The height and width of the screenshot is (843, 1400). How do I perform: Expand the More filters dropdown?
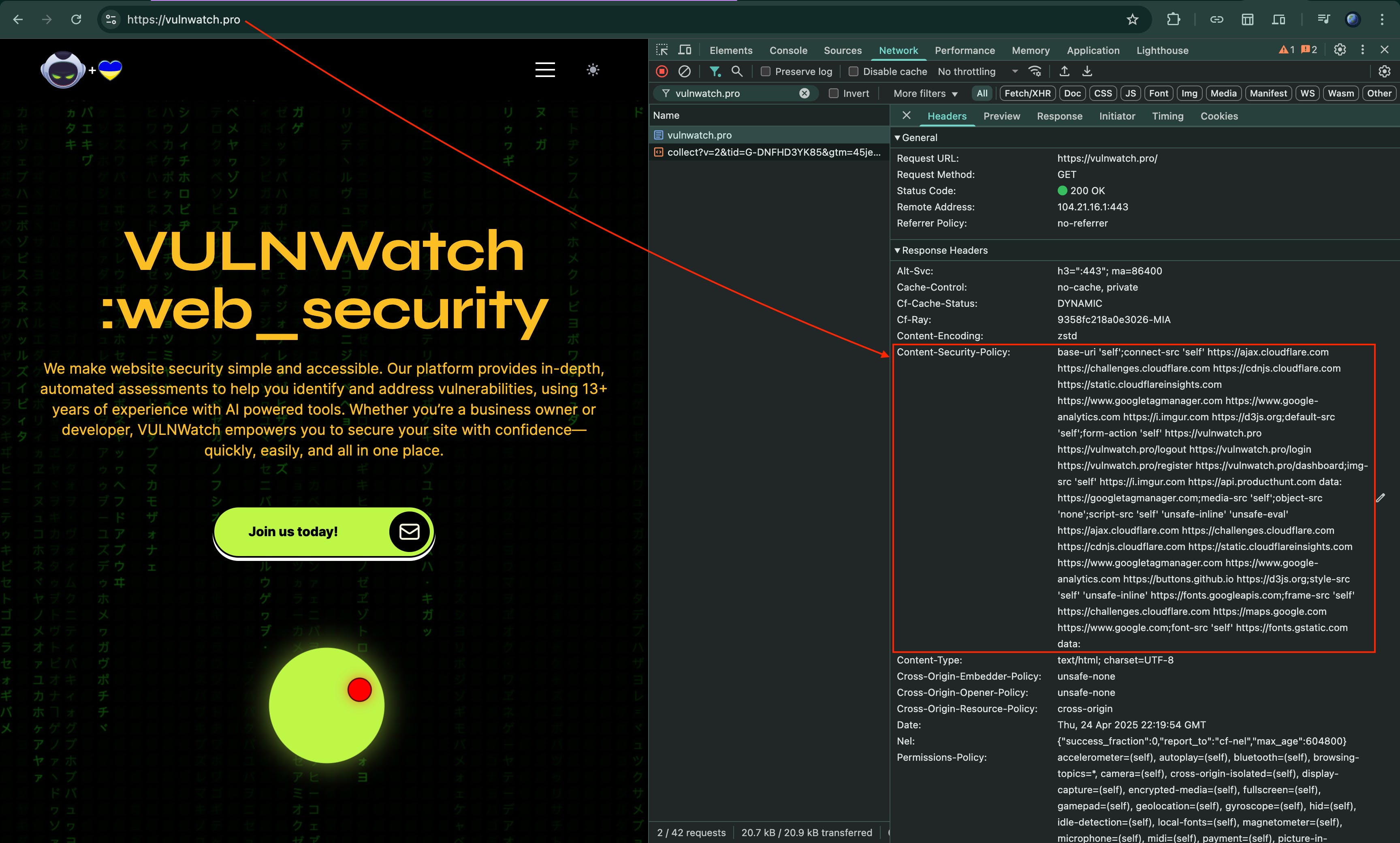(925, 94)
